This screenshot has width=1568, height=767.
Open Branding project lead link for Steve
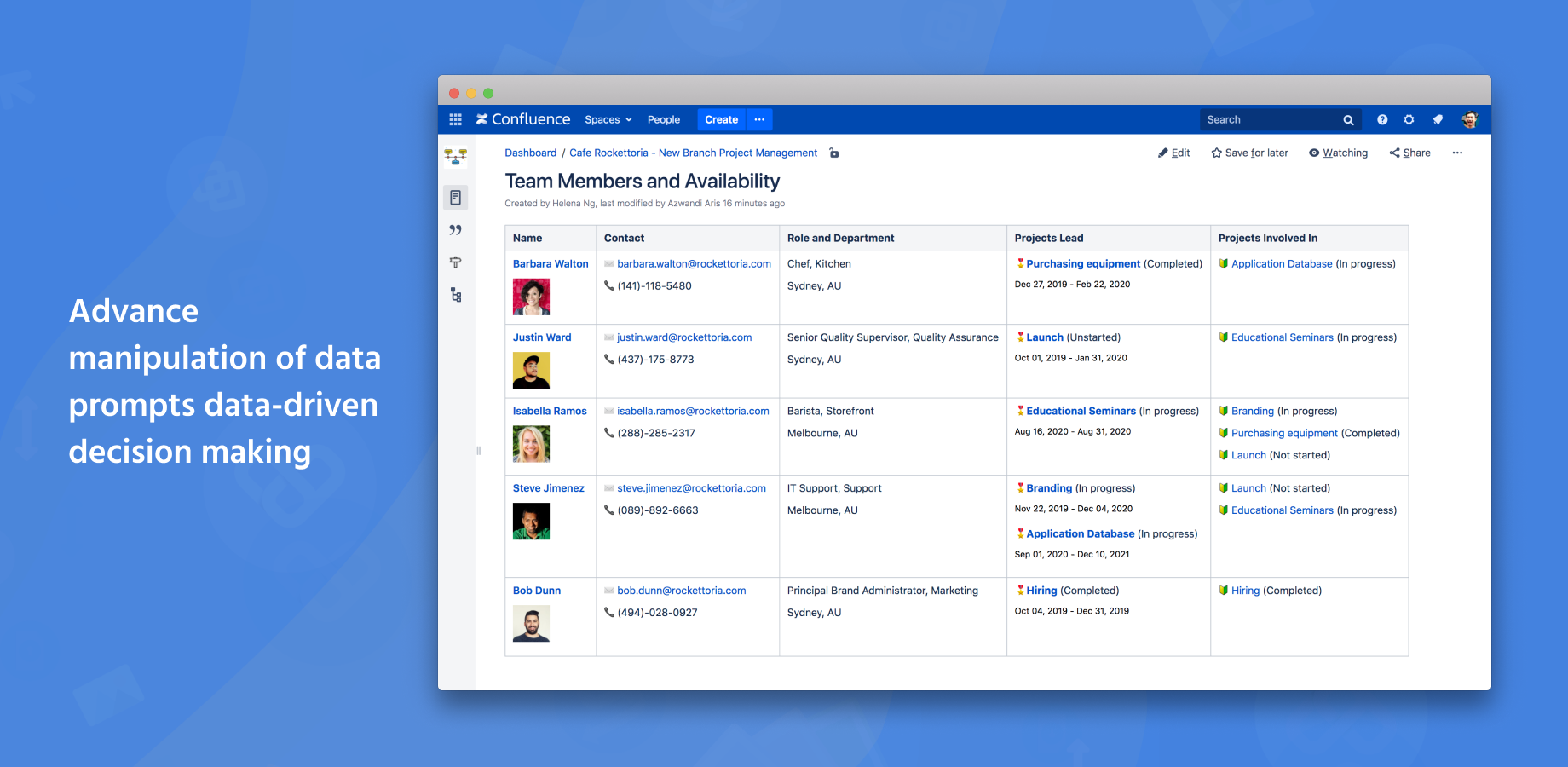[1049, 488]
